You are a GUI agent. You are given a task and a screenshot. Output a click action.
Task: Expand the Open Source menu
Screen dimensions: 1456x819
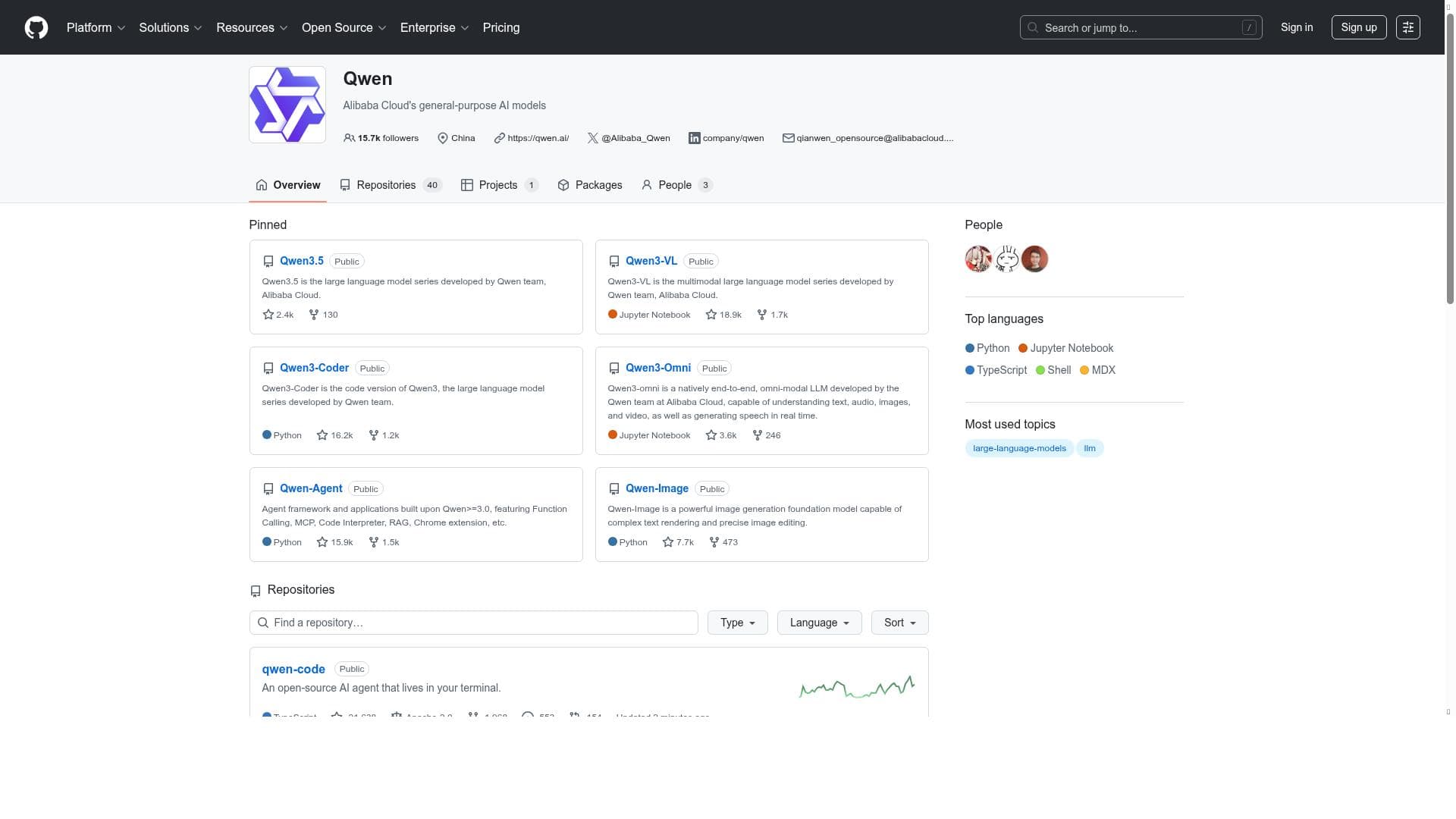344,27
